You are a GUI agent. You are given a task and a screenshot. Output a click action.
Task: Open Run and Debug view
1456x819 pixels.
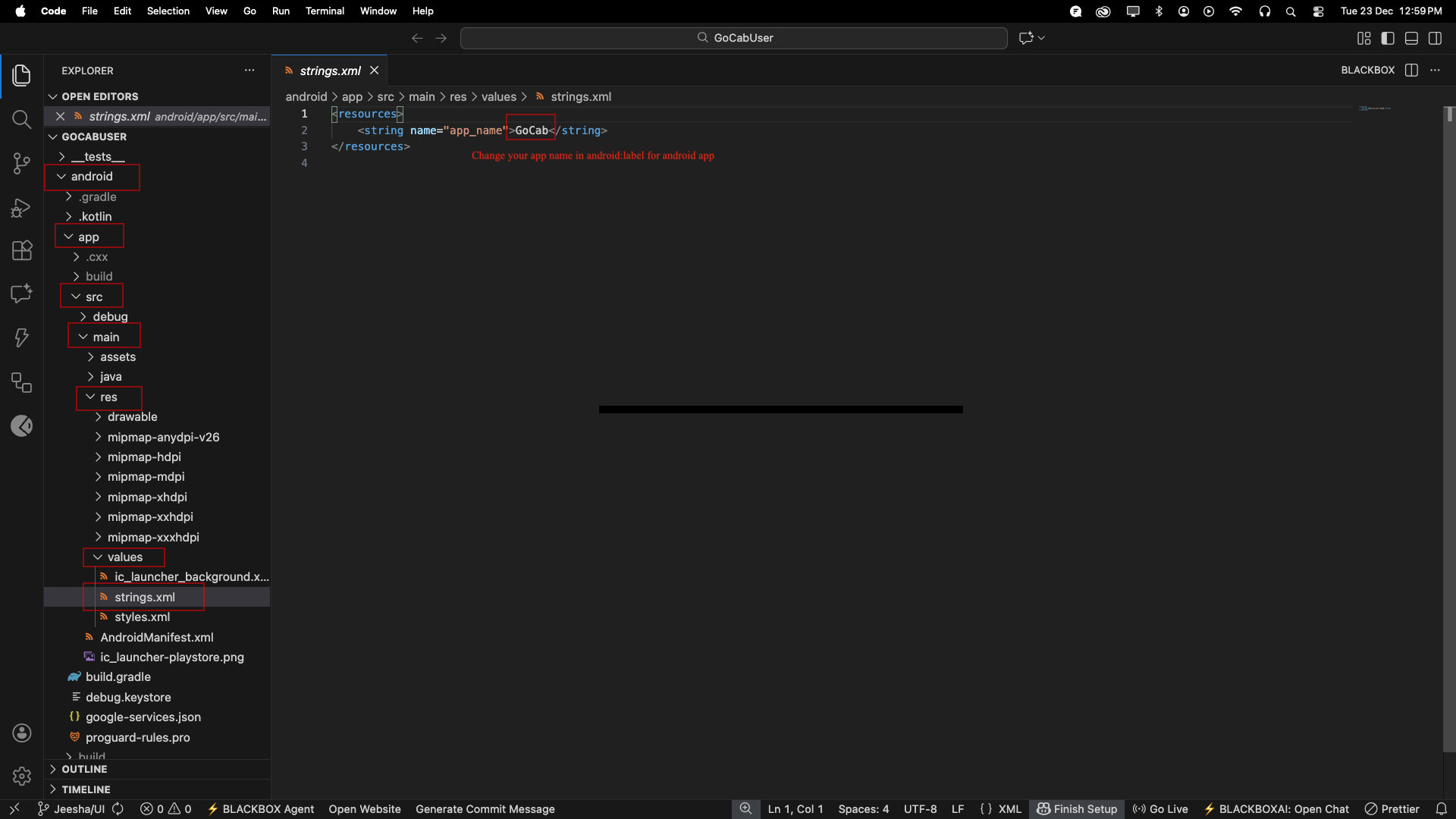pos(21,207)
